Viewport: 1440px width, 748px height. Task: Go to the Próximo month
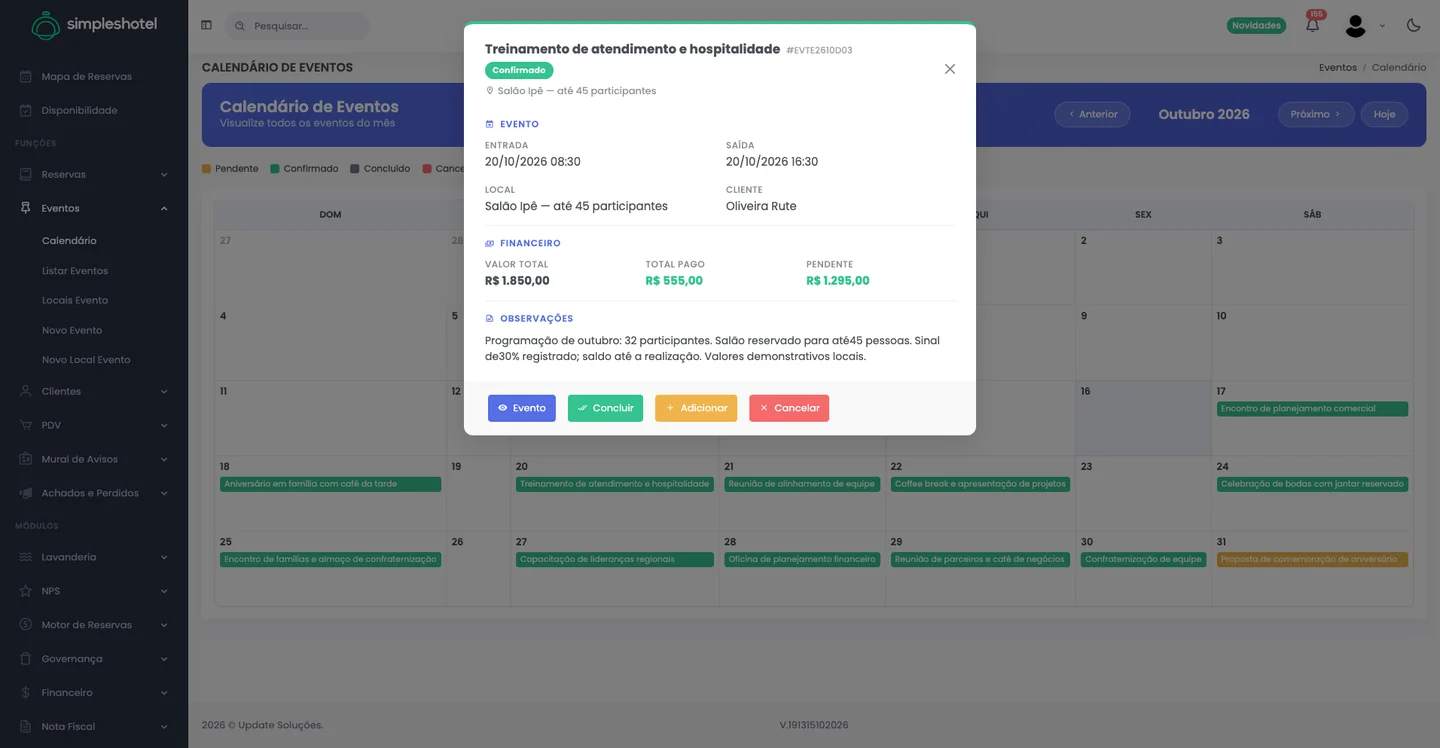click(x=1316, y=114)
